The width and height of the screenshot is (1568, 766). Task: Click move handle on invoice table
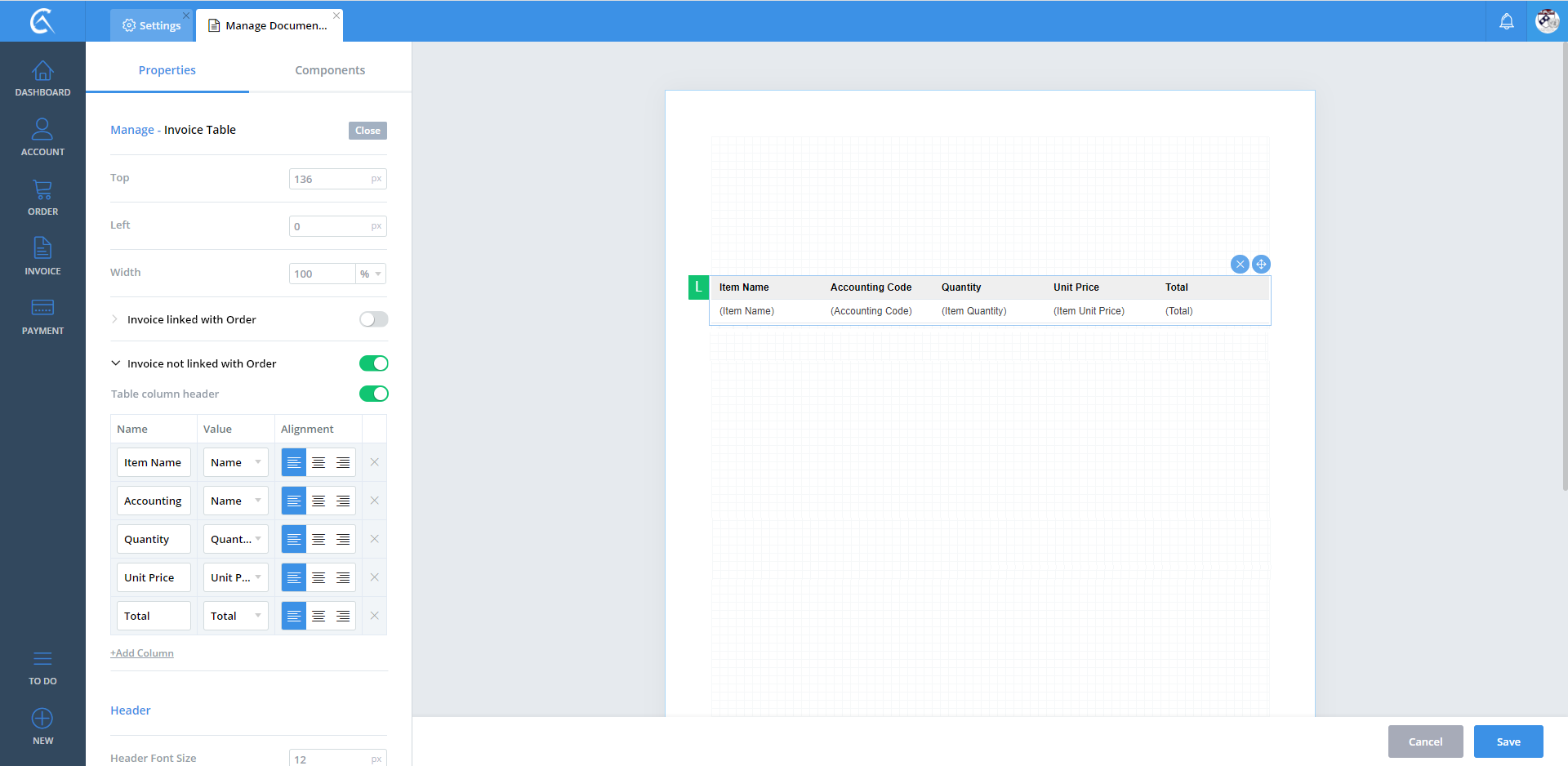tap(1261, 264)
